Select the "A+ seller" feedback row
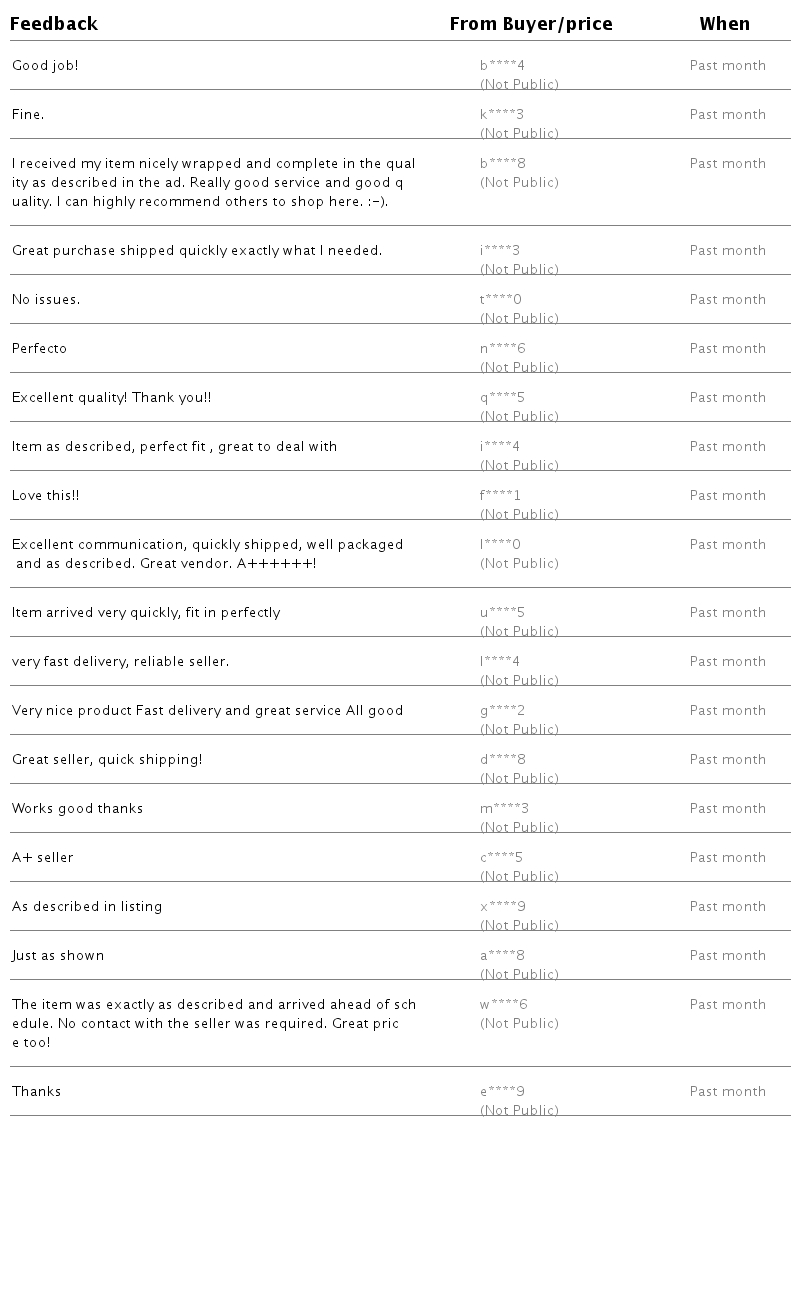 point(43,858)
